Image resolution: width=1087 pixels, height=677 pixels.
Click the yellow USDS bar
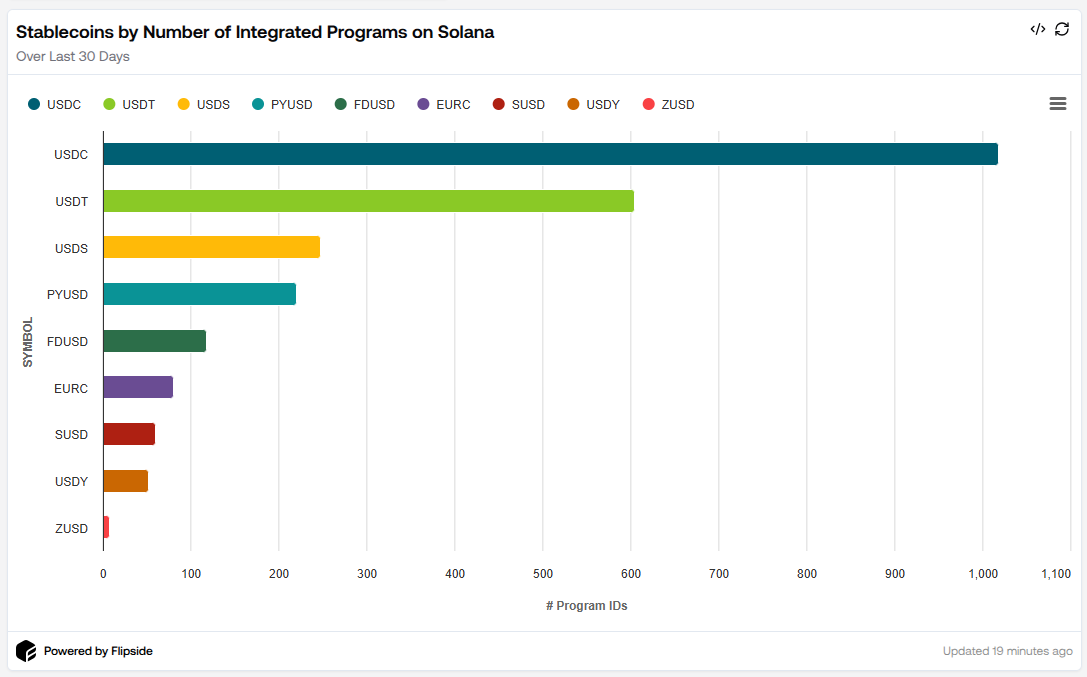click(210, 247)
